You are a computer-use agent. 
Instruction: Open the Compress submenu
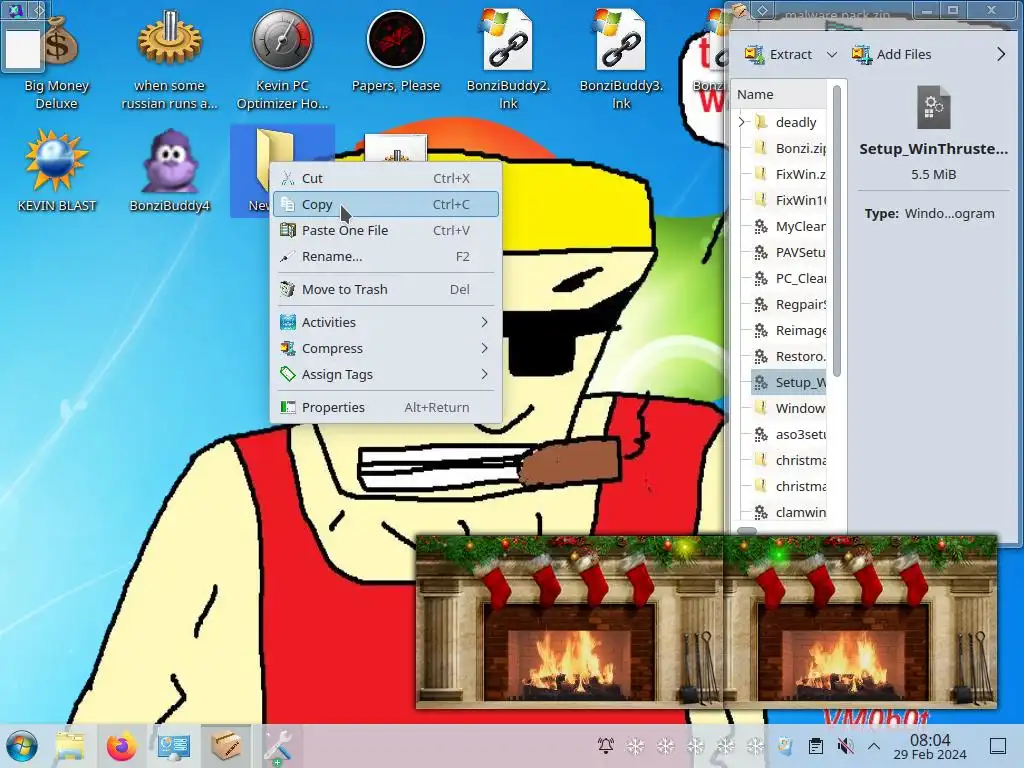coord(385,348)
